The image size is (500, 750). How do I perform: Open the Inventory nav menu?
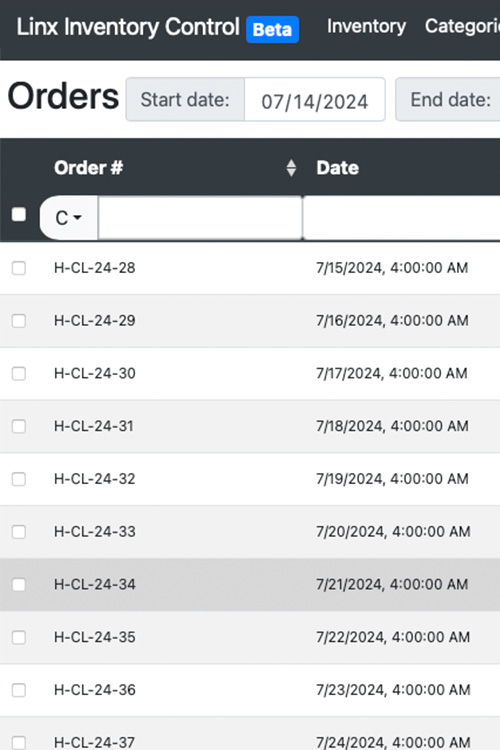pos(366,26)
